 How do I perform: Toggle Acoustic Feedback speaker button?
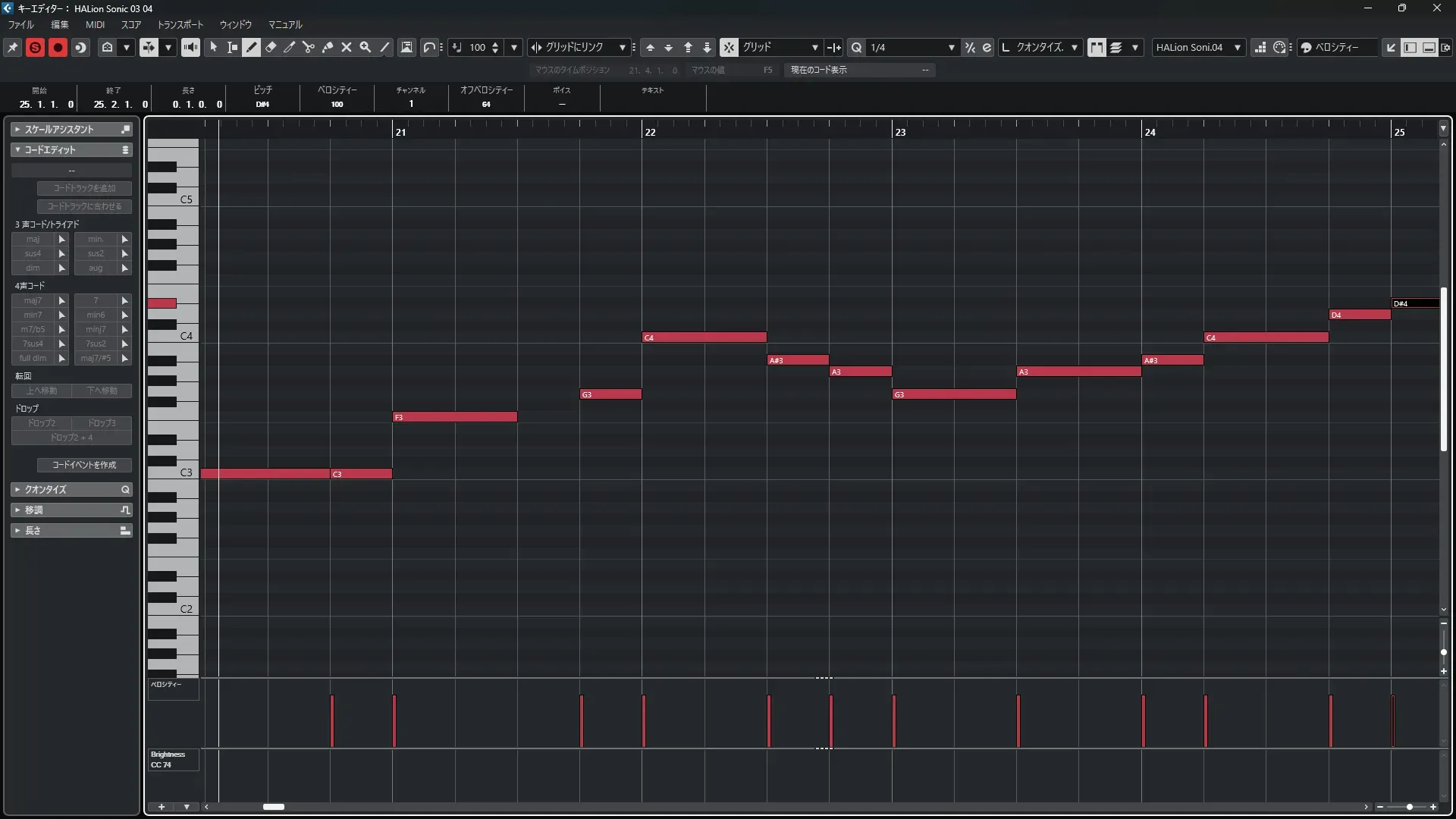pos(190,47)
